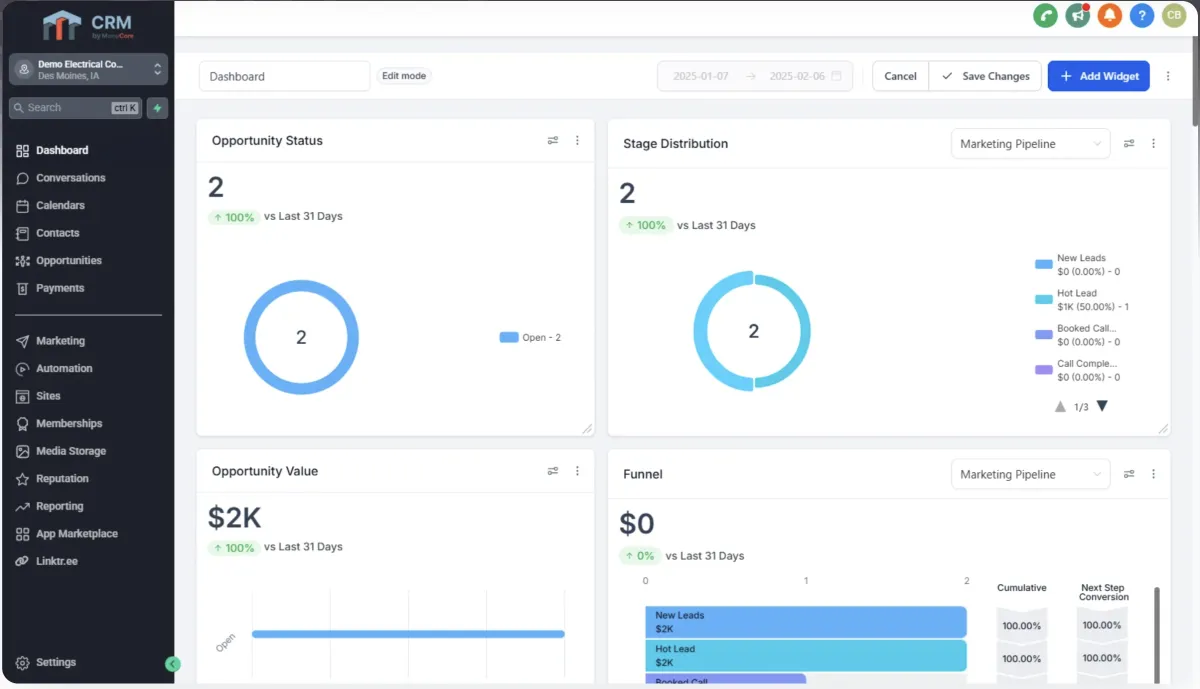Open Opportunity Status widget filter settings icon
The height and width of the screenshot is (689, 1200).
click(x=553, y=141)
